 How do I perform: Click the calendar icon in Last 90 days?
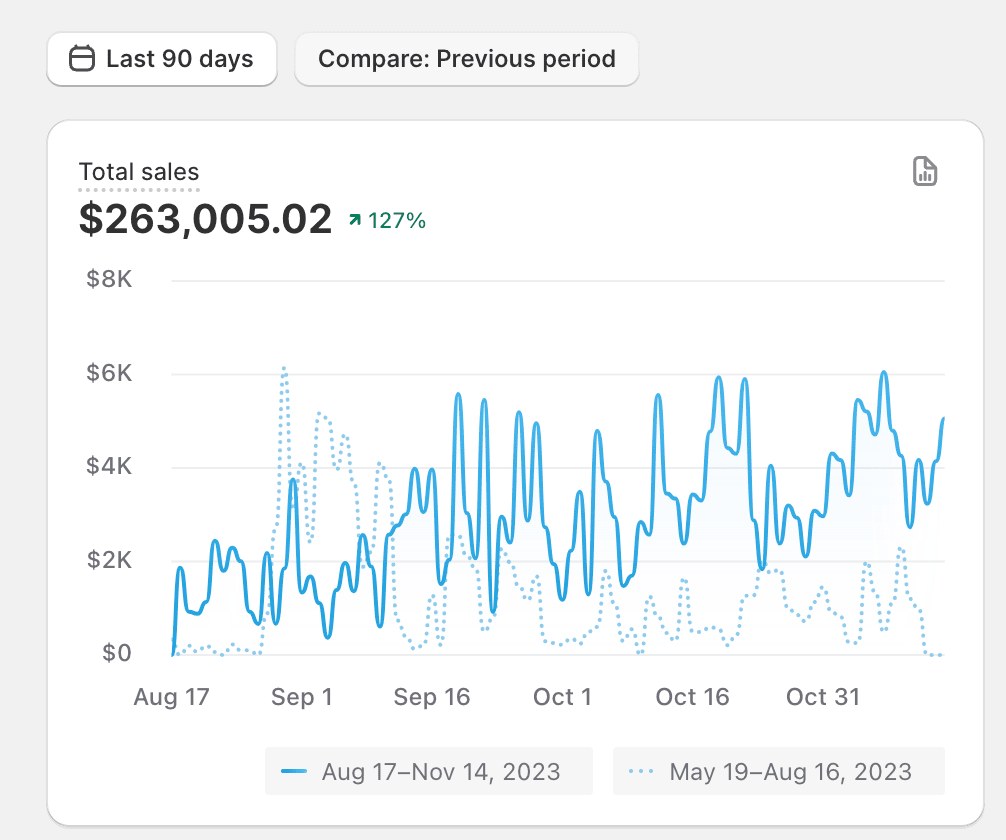82,59
